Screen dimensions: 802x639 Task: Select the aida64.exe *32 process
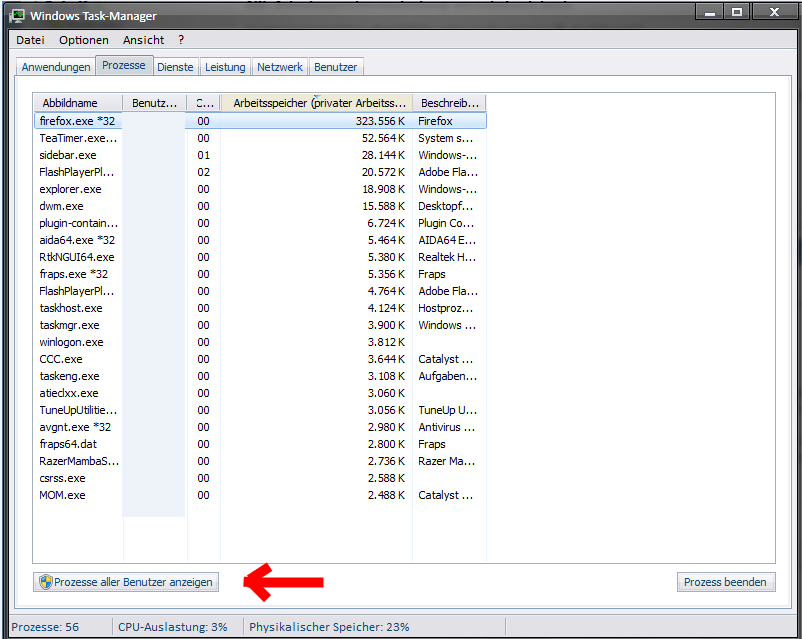click(260, 240)
